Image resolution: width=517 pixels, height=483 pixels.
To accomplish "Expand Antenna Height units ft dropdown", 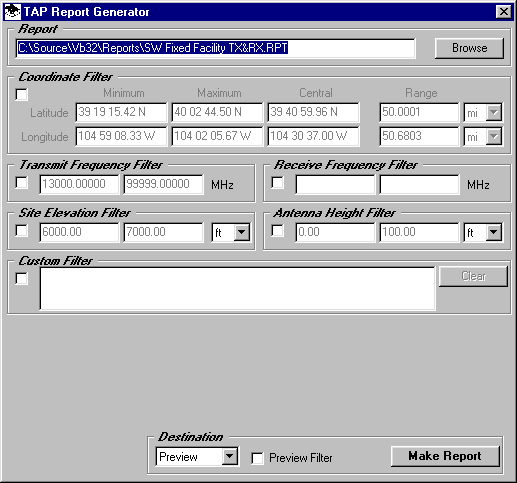I will click(494, 232).
